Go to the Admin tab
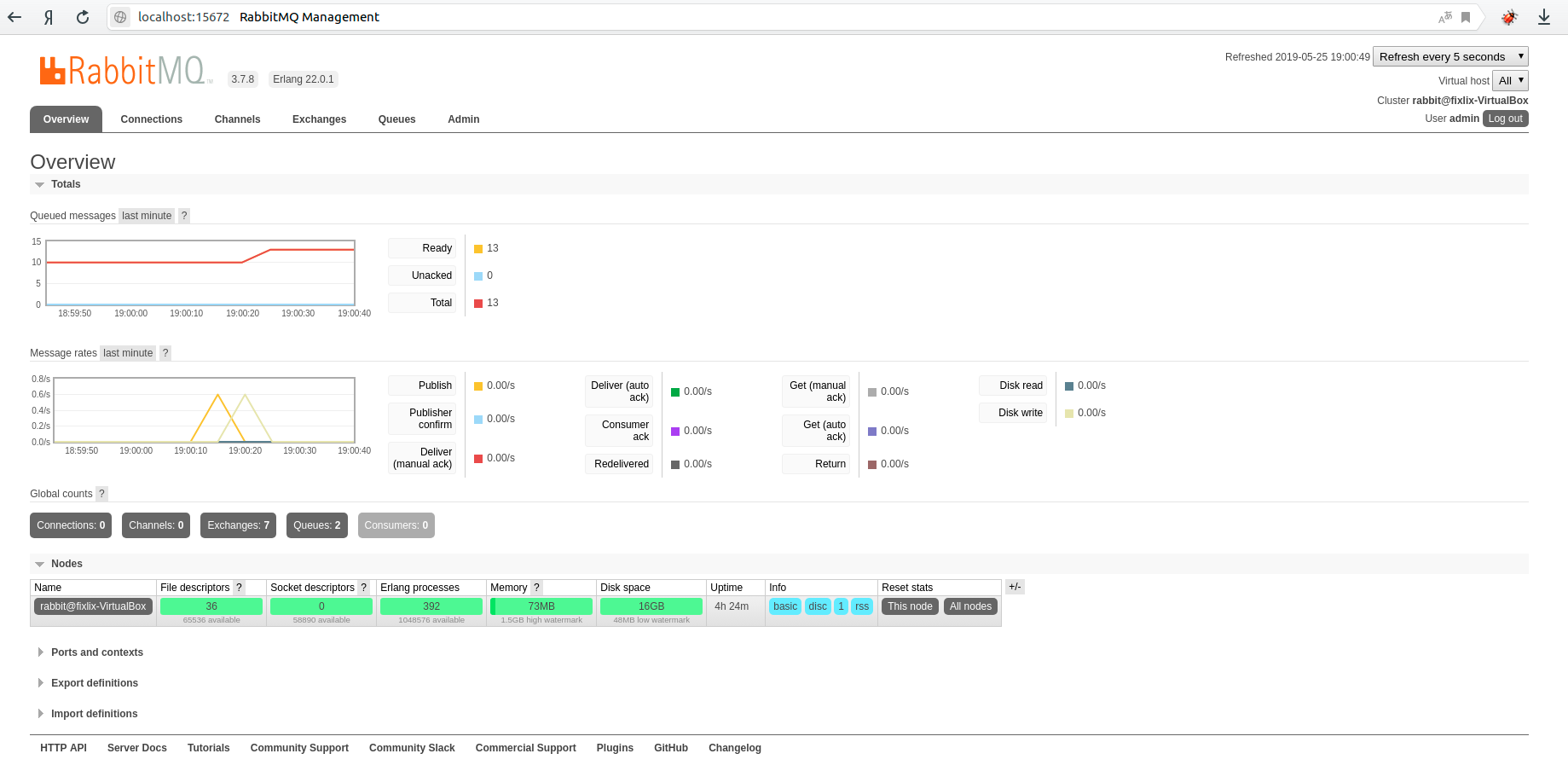This screenshot has width=1568, height=771. 463,119
